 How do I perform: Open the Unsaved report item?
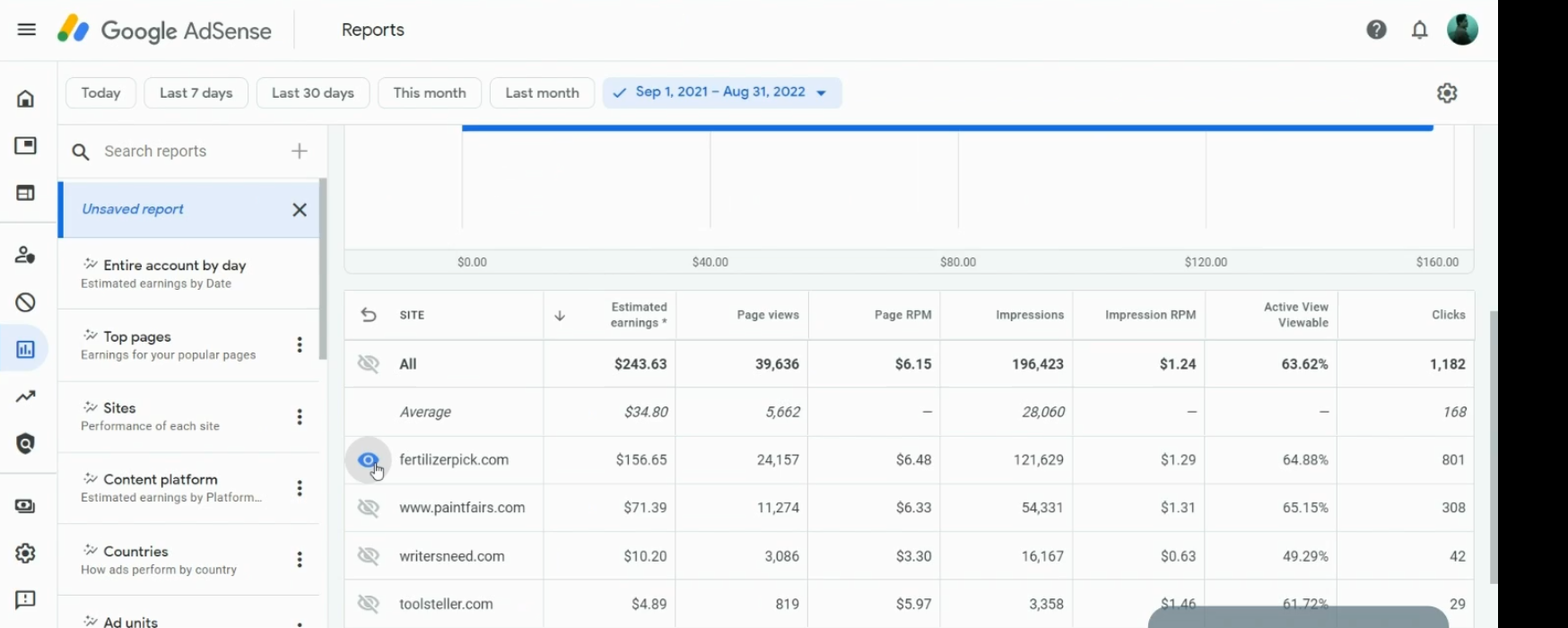pos(188,209)
